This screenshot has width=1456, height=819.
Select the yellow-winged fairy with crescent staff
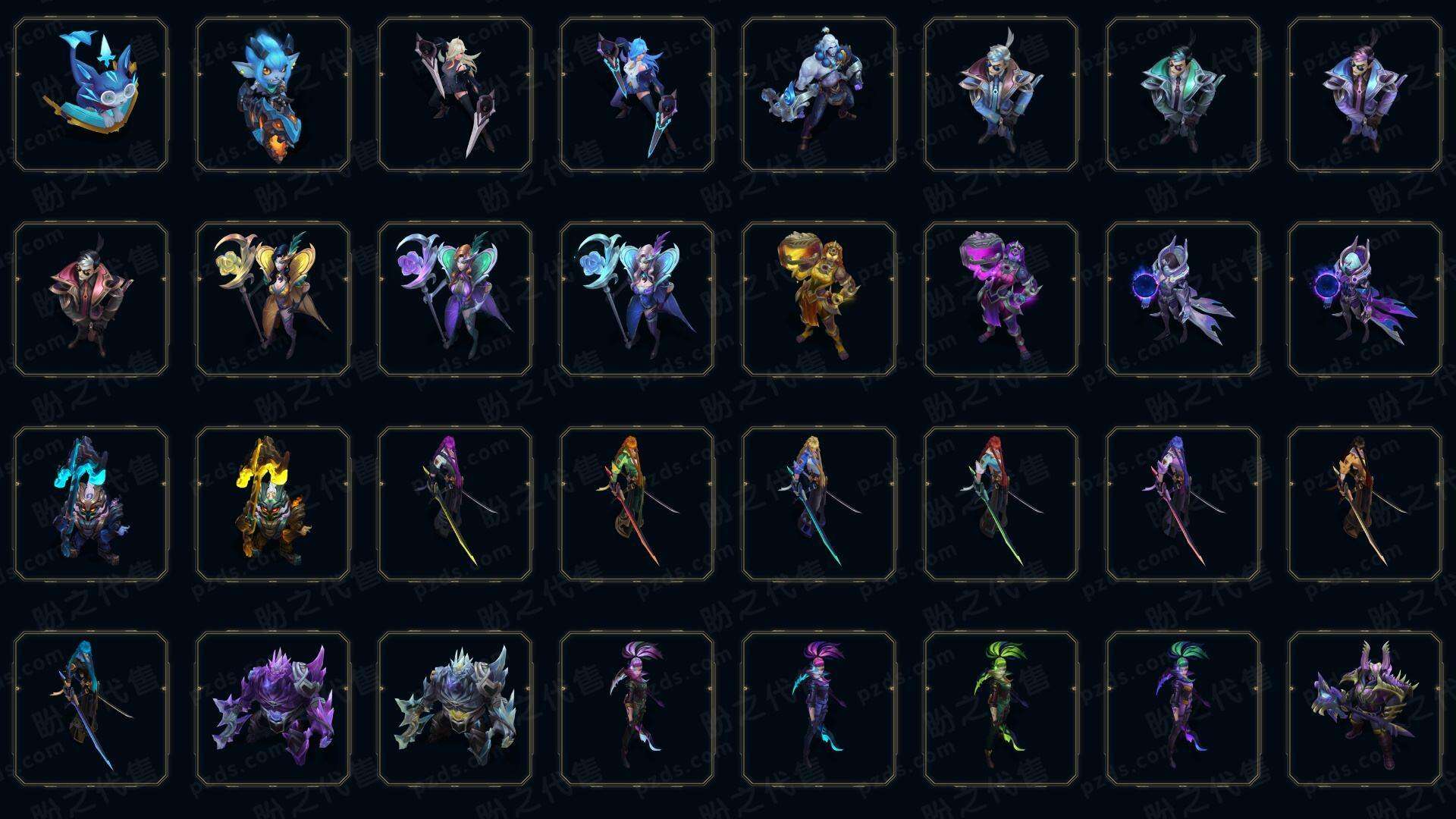coord(273,299)
